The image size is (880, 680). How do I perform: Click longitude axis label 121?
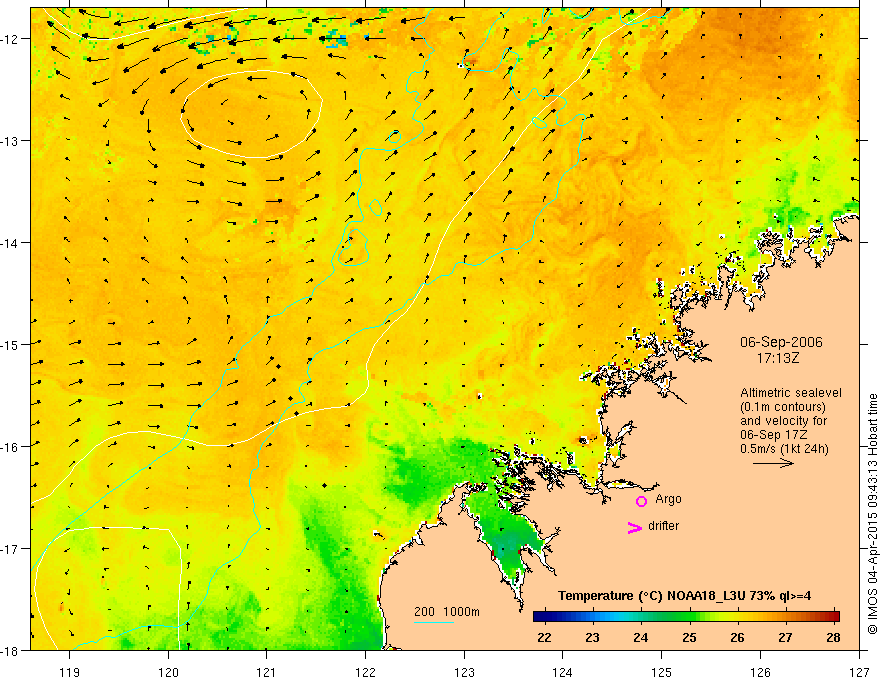267,672
